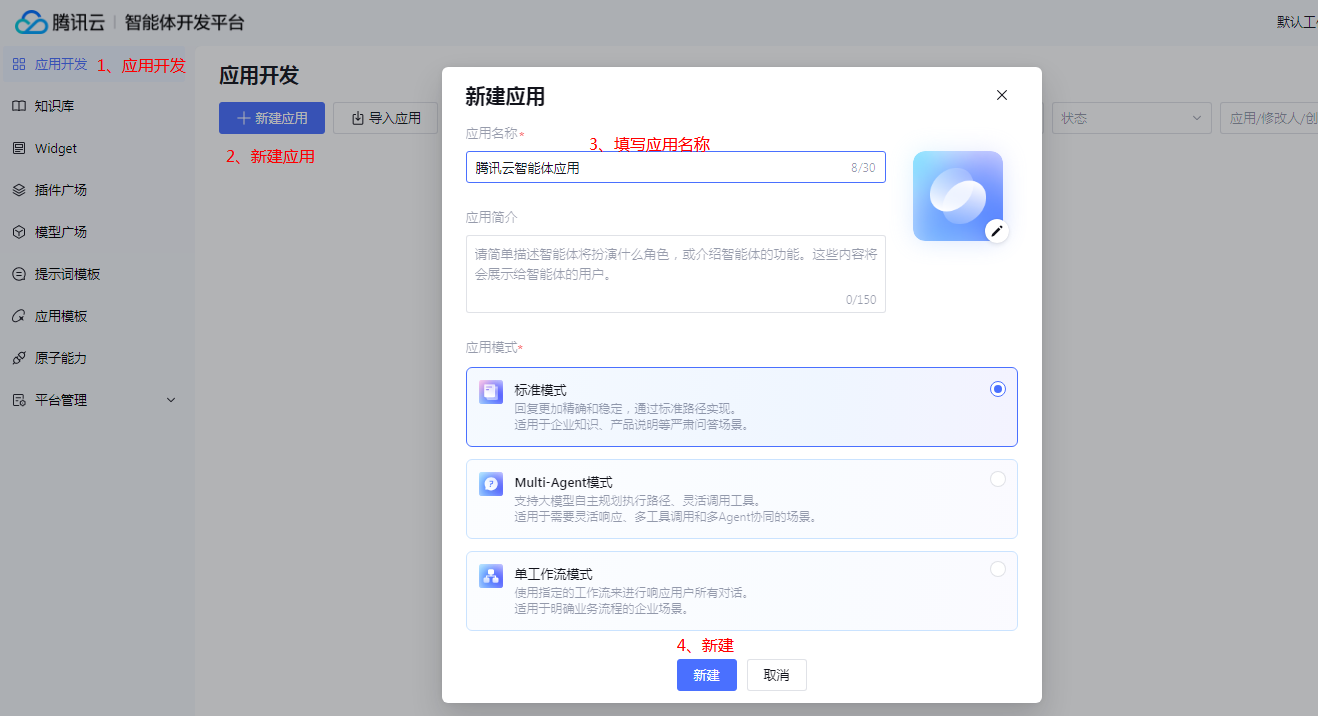The height and width of the screenshot is (716, 1318).
Task: Expand the 平台管理 chevron
Action: pos(170,400)
